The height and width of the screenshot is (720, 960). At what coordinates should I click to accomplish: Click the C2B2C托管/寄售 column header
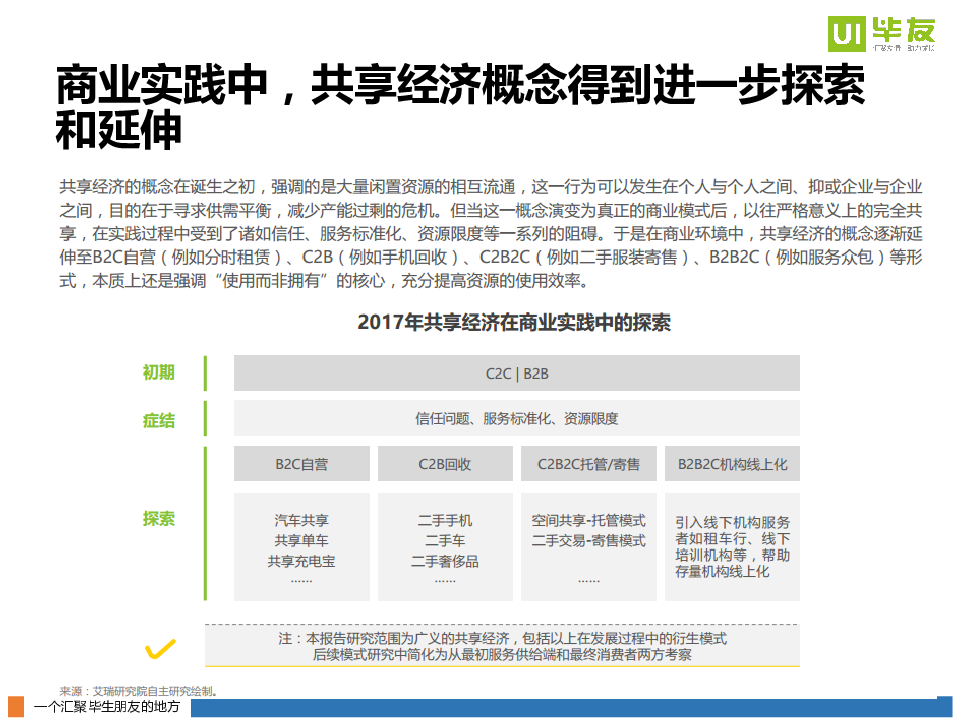[x=588, y=464]
